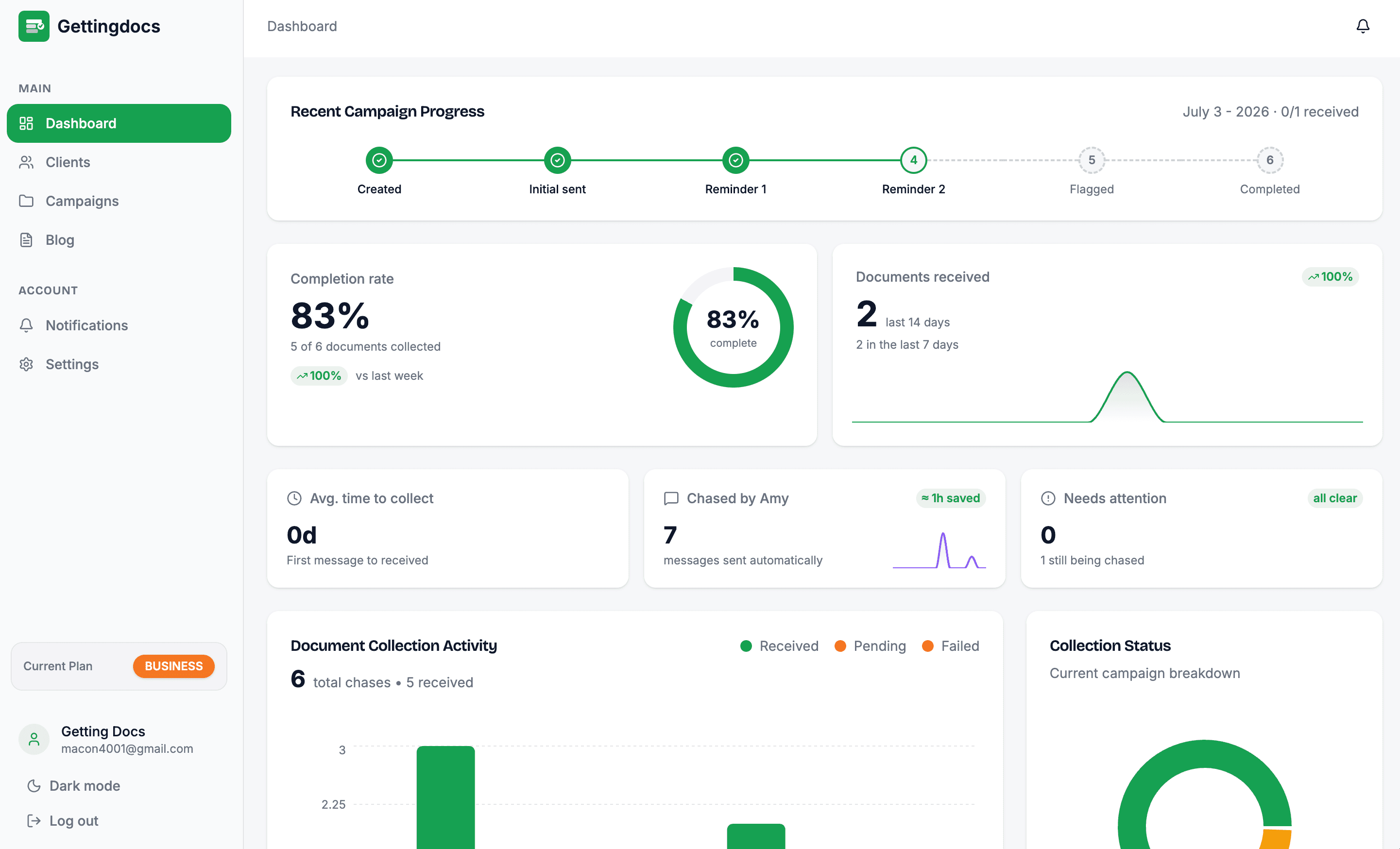This screenshot has height=849, width=1400.
Task: Click the Settings gear icon
Action: point(26,364)
